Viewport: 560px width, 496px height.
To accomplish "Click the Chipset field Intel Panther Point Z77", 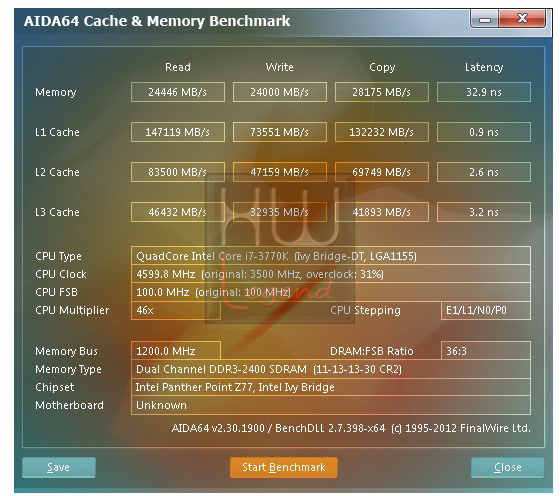I will coord(331,387).
